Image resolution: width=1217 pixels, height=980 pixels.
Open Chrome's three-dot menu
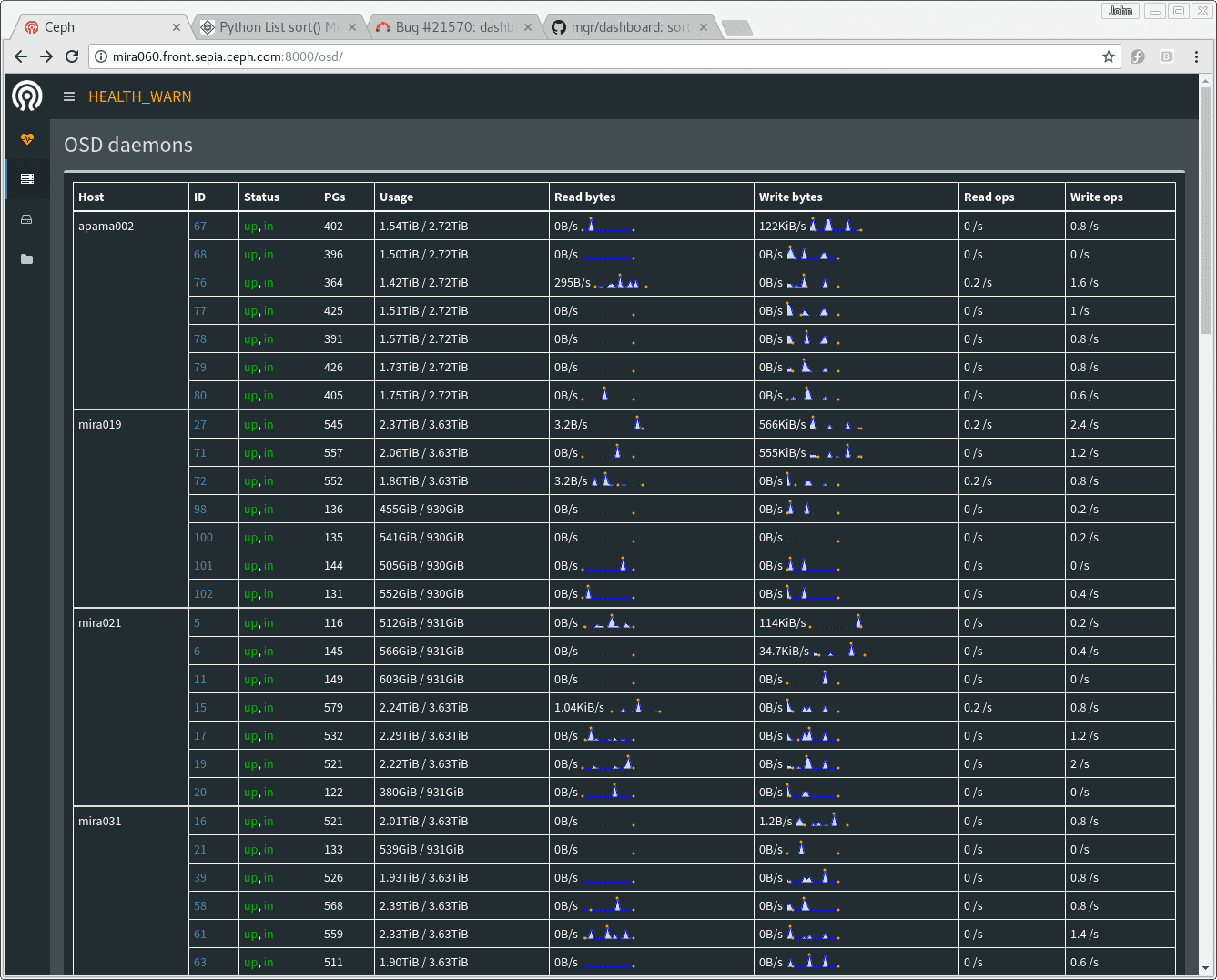[1196, 56]
